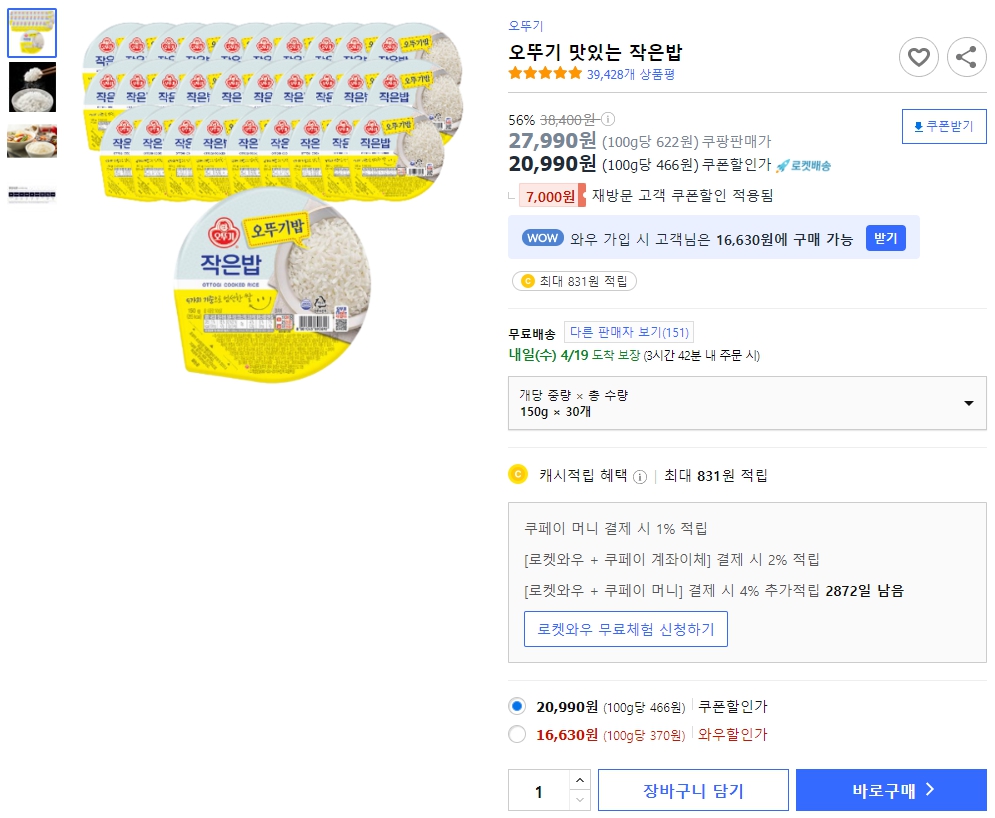Click the WOW membership badge
This screenshot has width=995, height=818.
click(x=543, y=237)
